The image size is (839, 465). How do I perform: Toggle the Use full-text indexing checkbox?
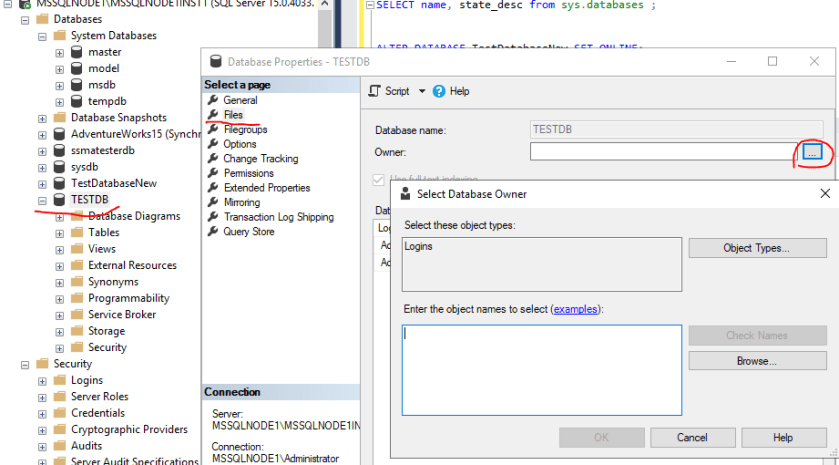(379, 180)
